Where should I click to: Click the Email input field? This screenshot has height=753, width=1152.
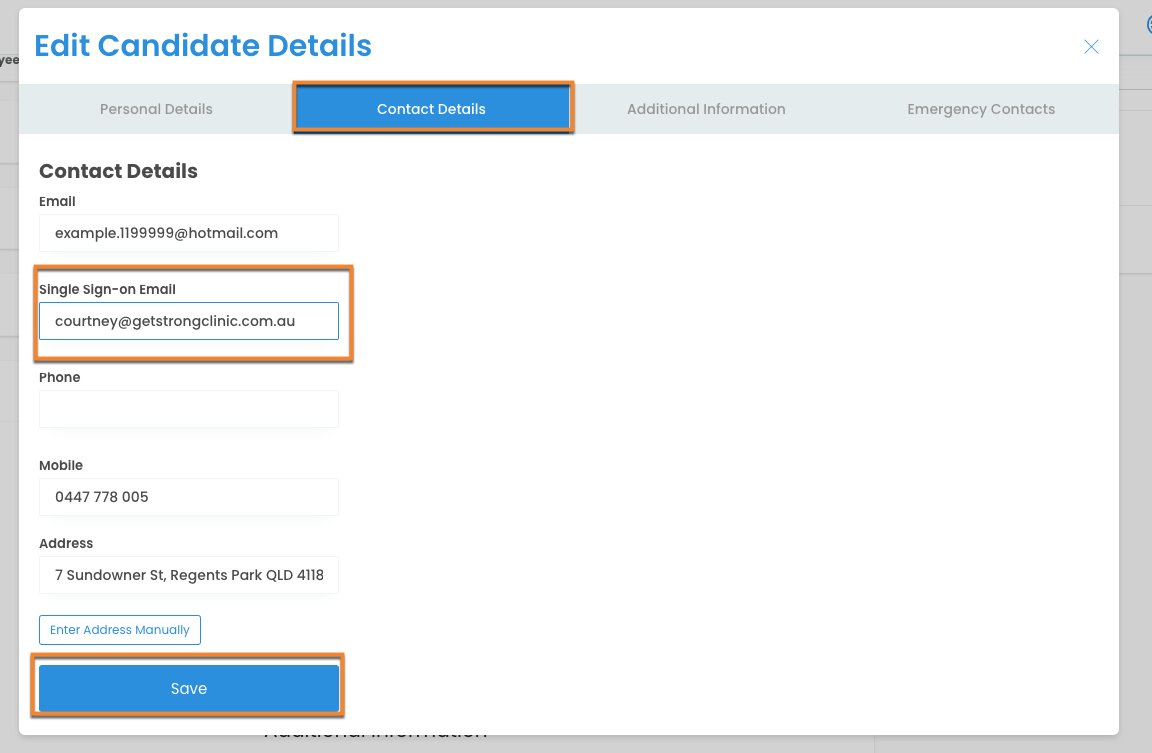(x=189, y=233)
